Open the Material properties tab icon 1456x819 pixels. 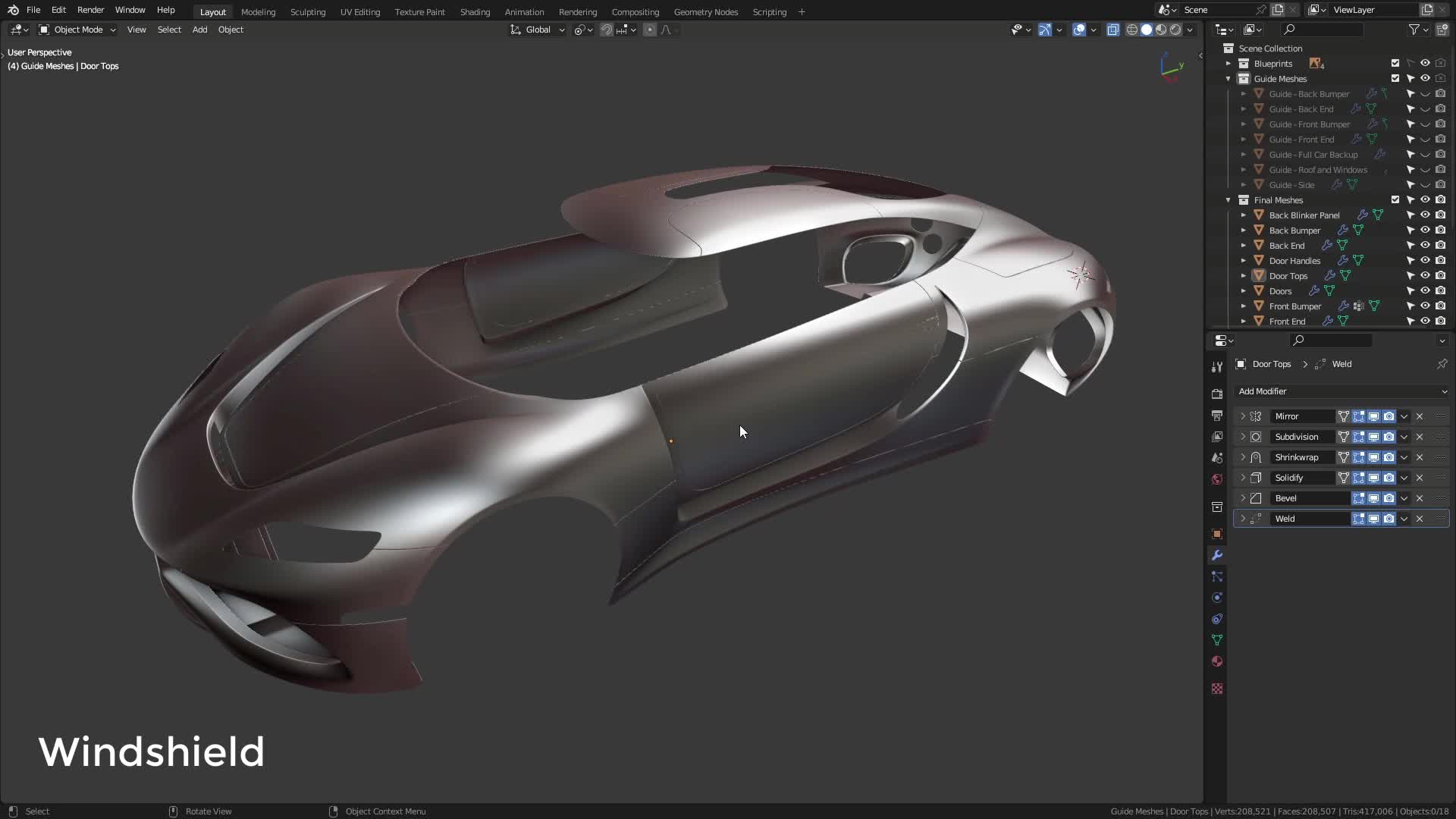(1217, 661)
